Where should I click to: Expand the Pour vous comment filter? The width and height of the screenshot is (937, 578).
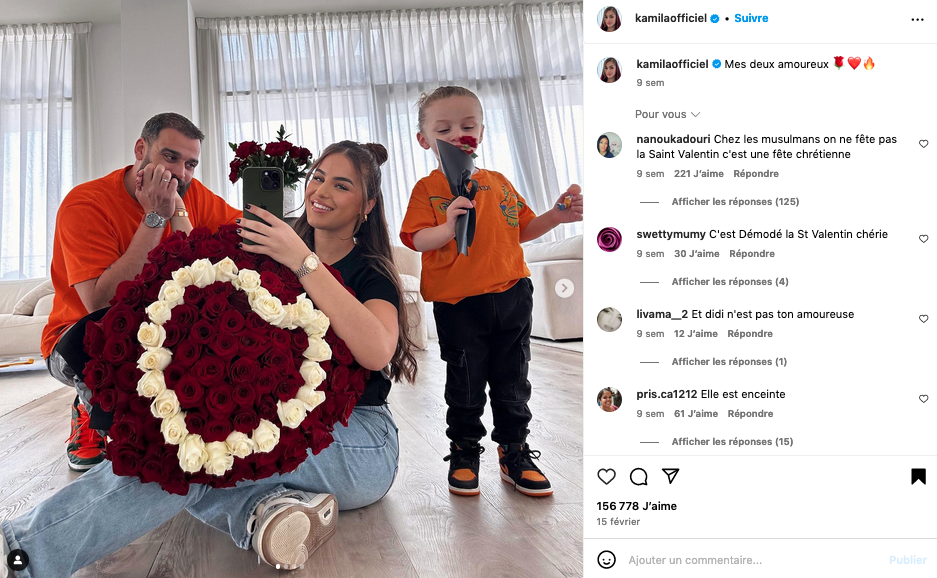tap(667, 114)
